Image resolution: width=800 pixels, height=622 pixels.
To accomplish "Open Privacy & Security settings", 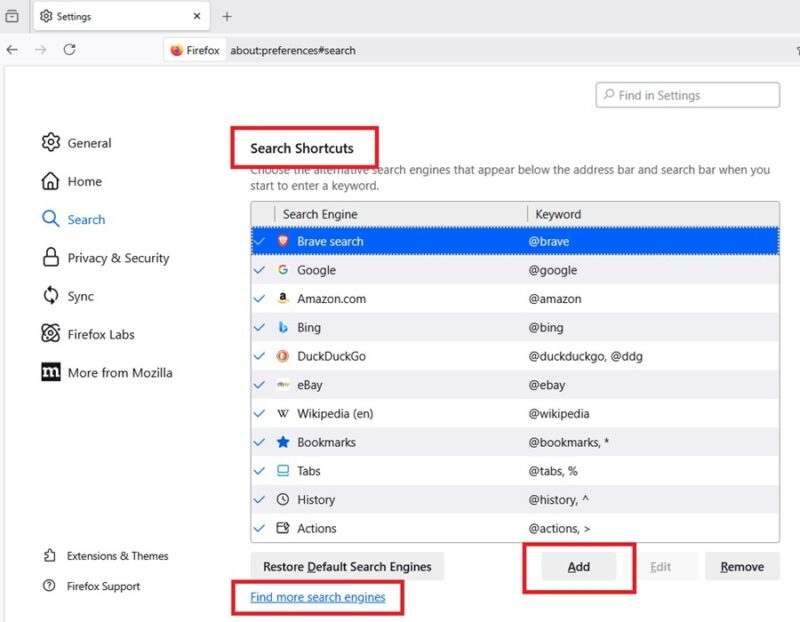I will pos(51,257).
